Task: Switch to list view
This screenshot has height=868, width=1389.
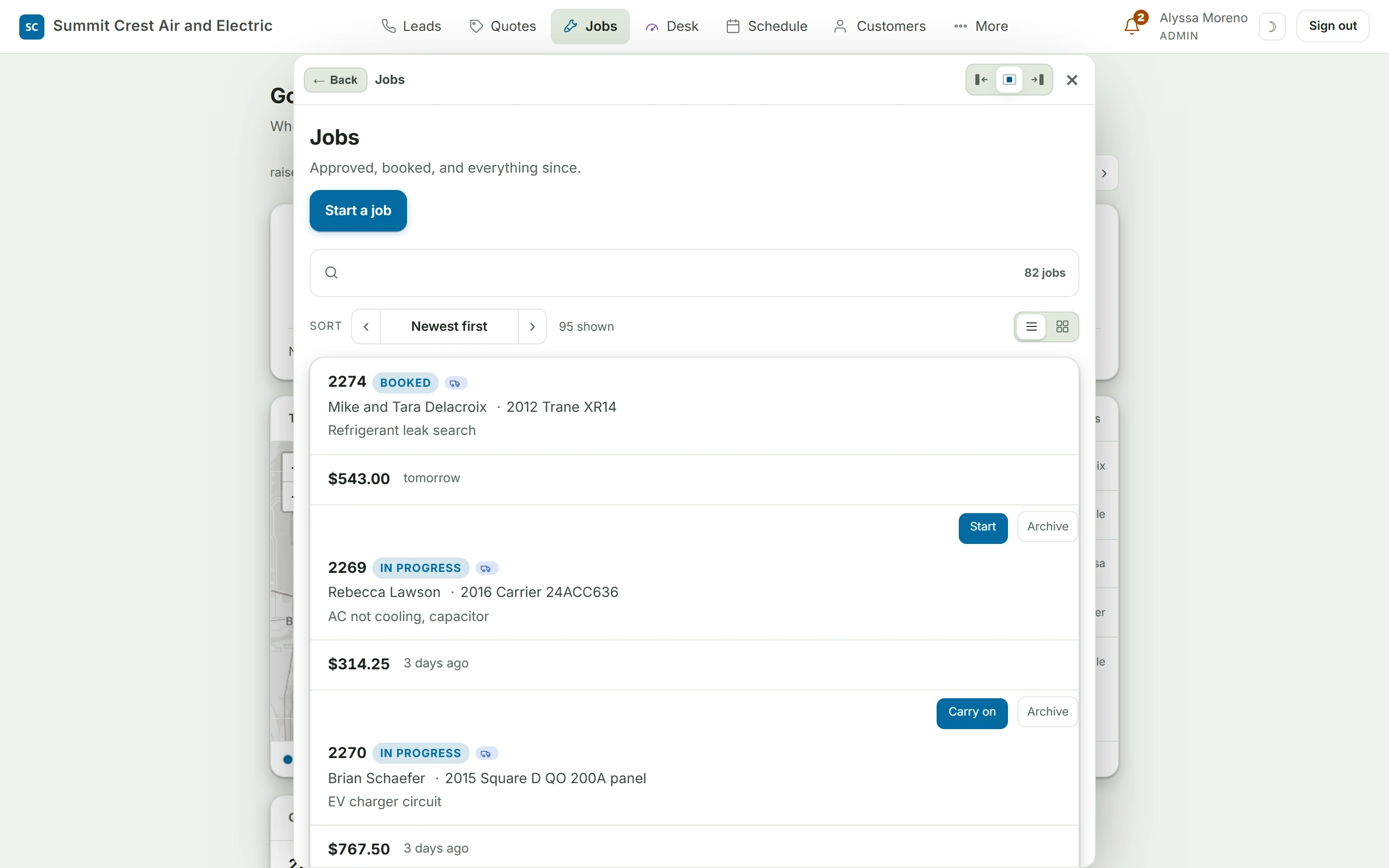Action: pos(1032,326)
